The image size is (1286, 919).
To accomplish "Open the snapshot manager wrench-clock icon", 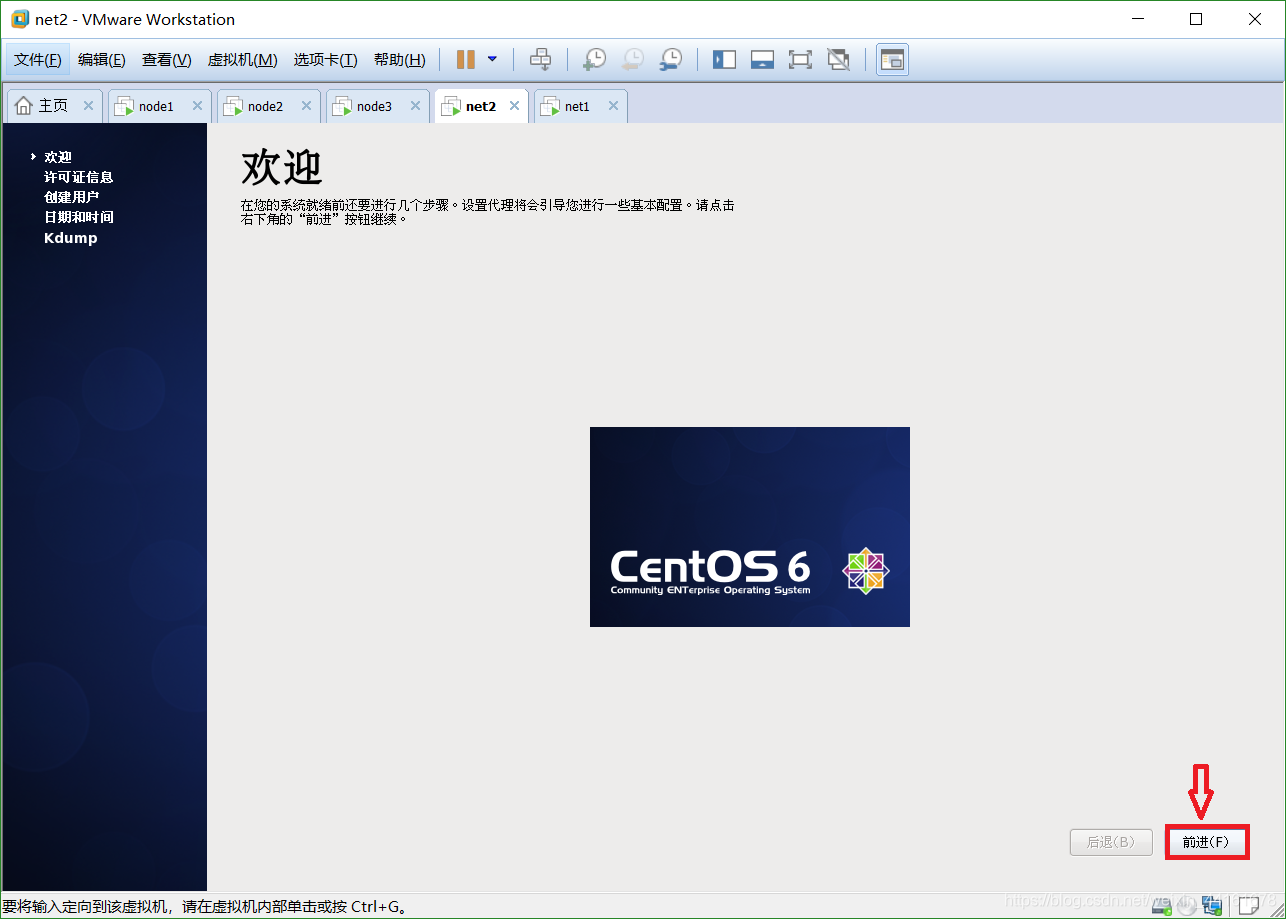I will 671,60.
